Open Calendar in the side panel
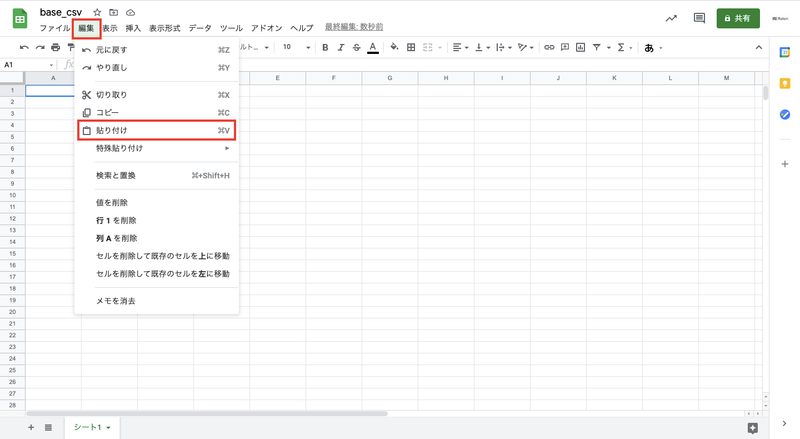The height and width of the screenshot is (439, 800). coord(785,52)
